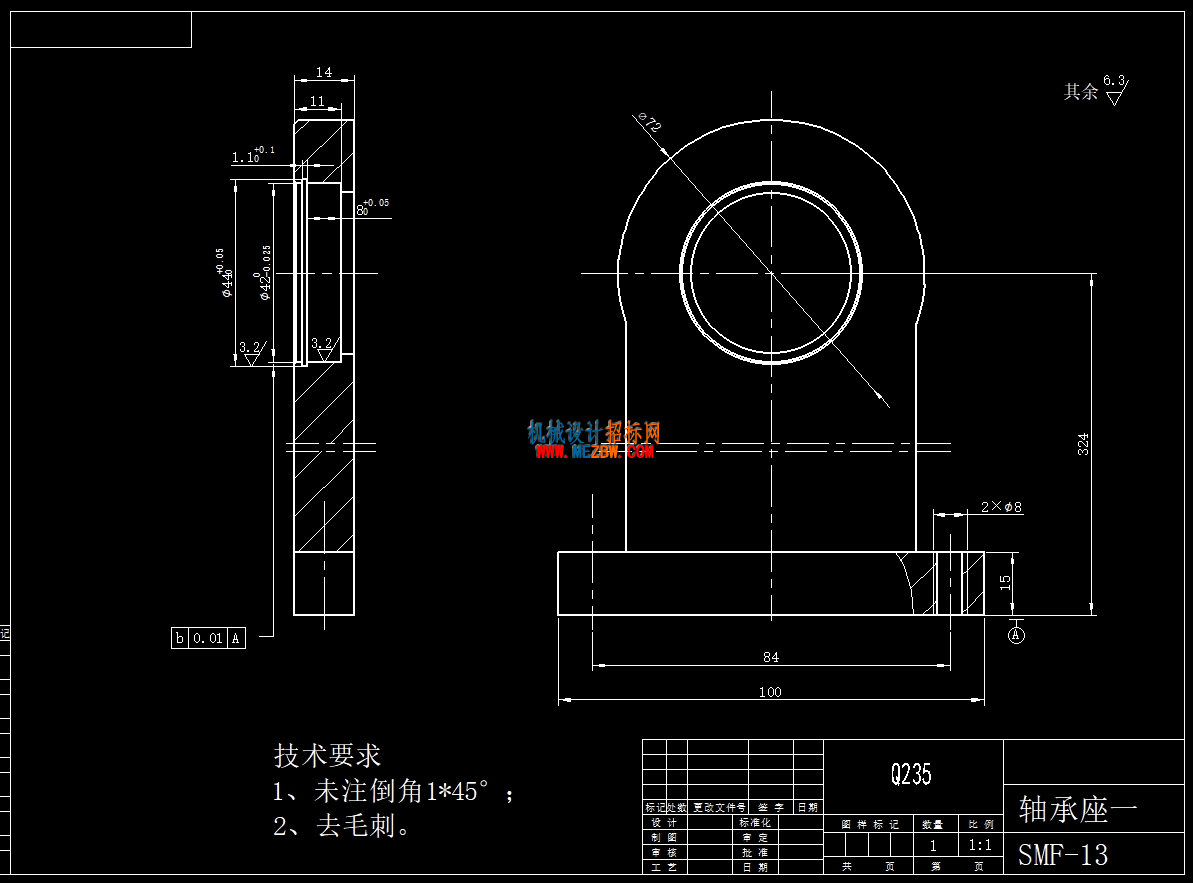Select the '8 +0.05' depth dimension
1193x883 pixels.
(x=373, y=207)
